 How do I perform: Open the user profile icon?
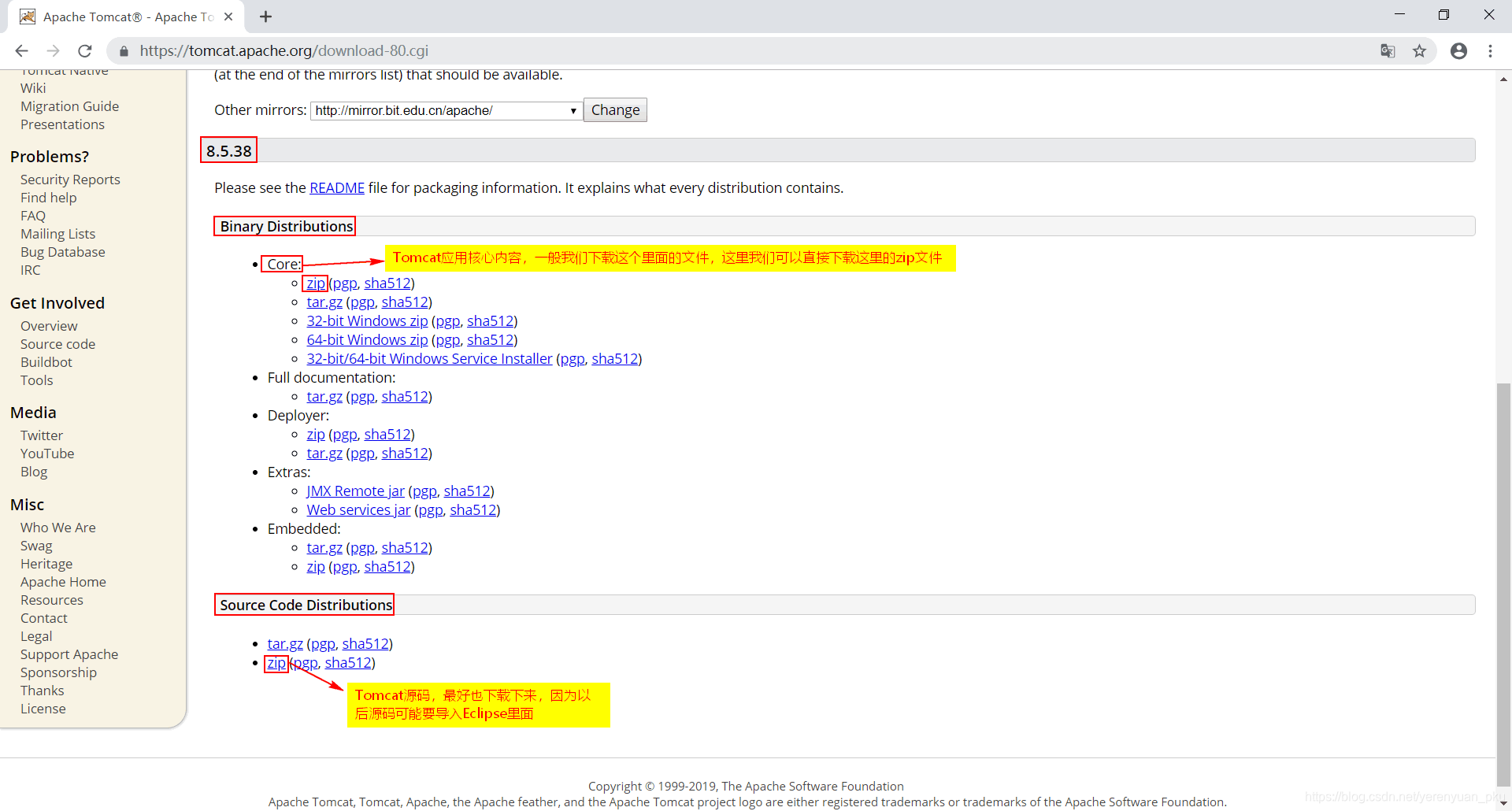click(1458, 51)
